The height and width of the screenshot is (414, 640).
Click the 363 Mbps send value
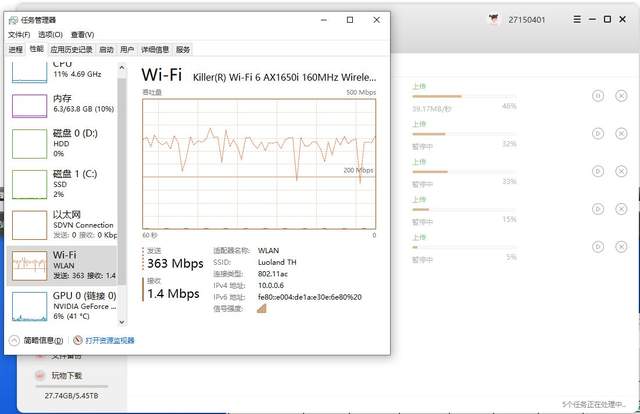175,264
